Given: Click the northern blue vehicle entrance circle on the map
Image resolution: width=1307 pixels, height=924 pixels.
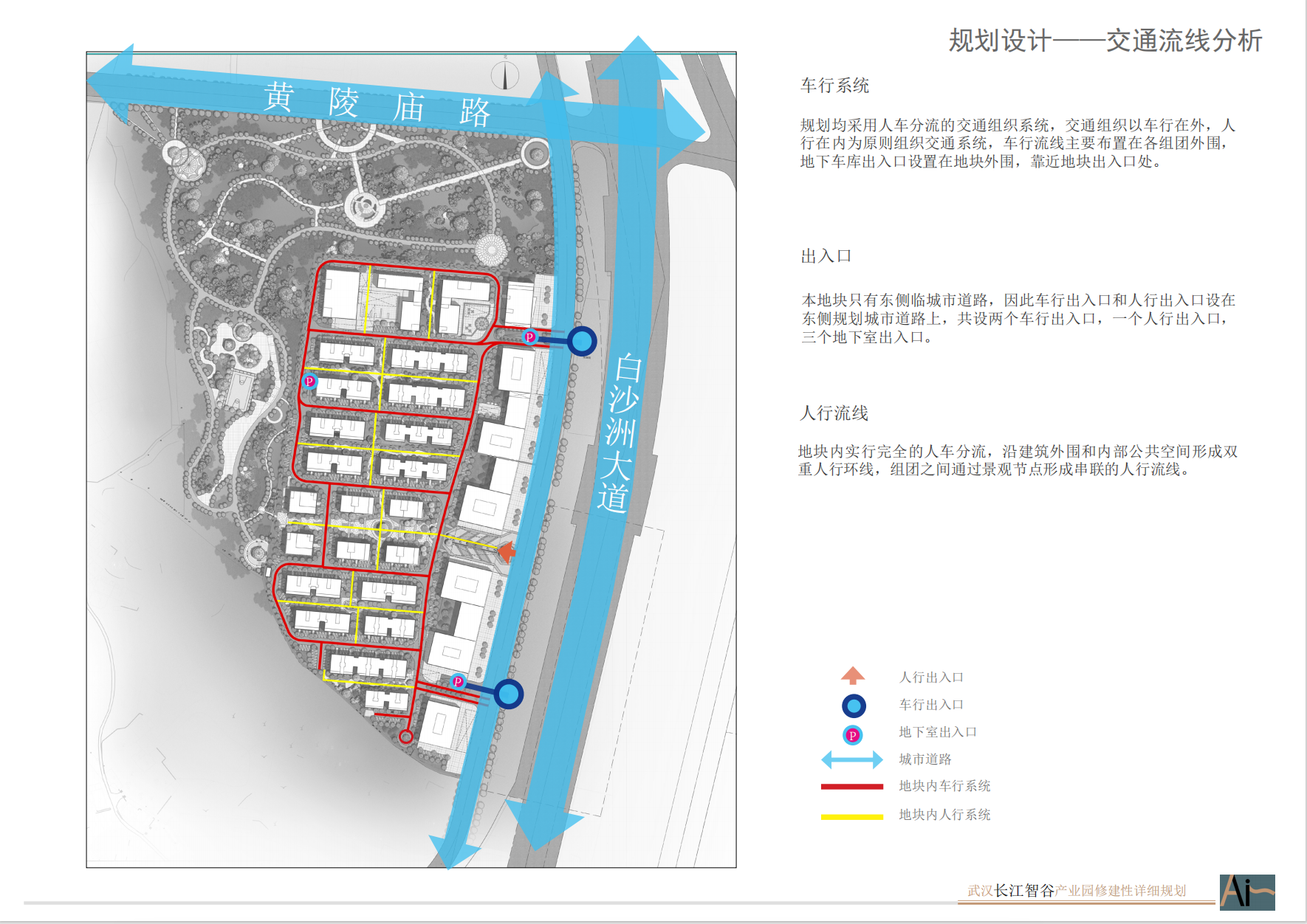Looking at the screenshot, I should tap(582, 342).
